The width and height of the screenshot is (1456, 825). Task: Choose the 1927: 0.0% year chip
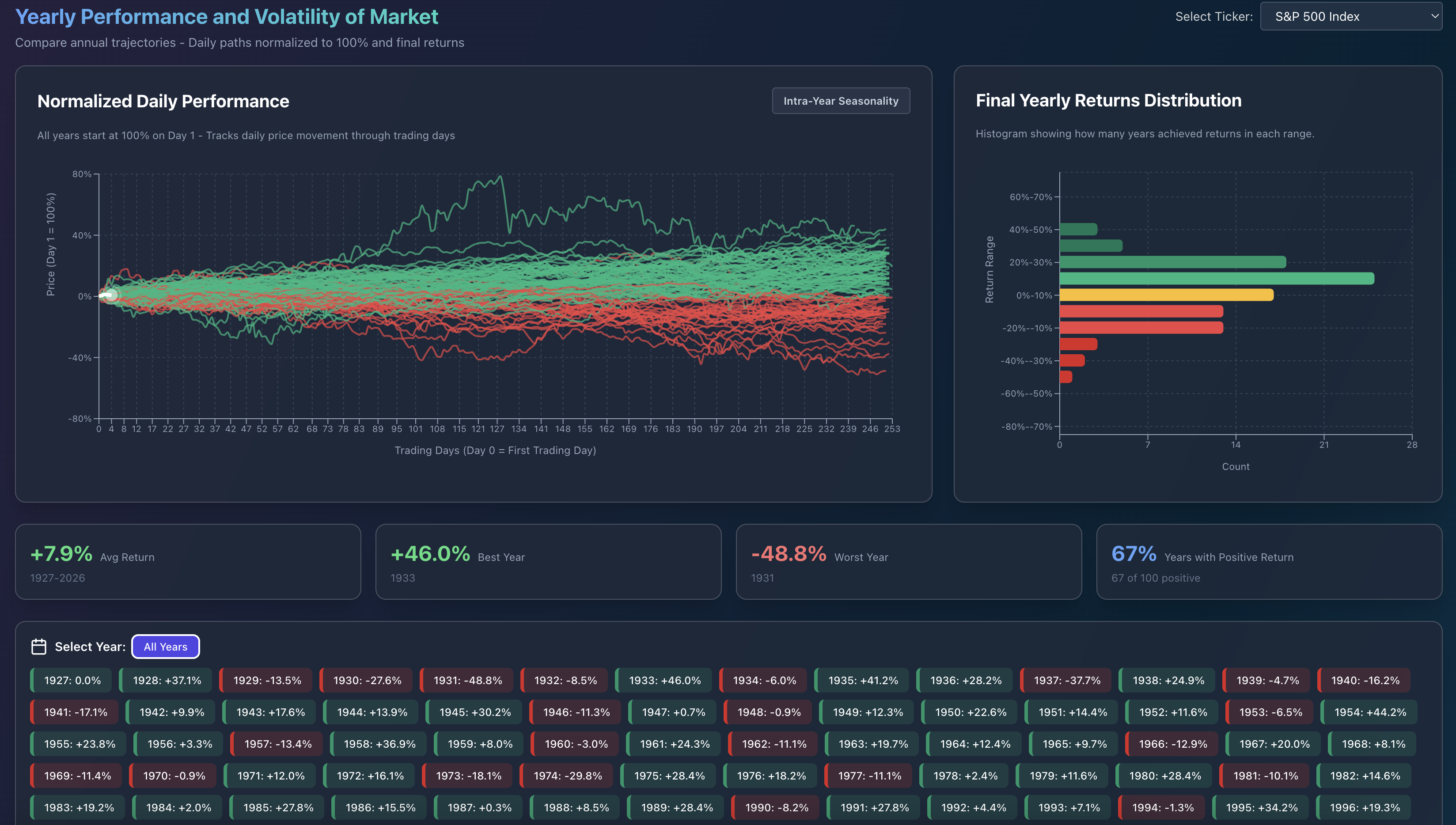pos(71,680)
